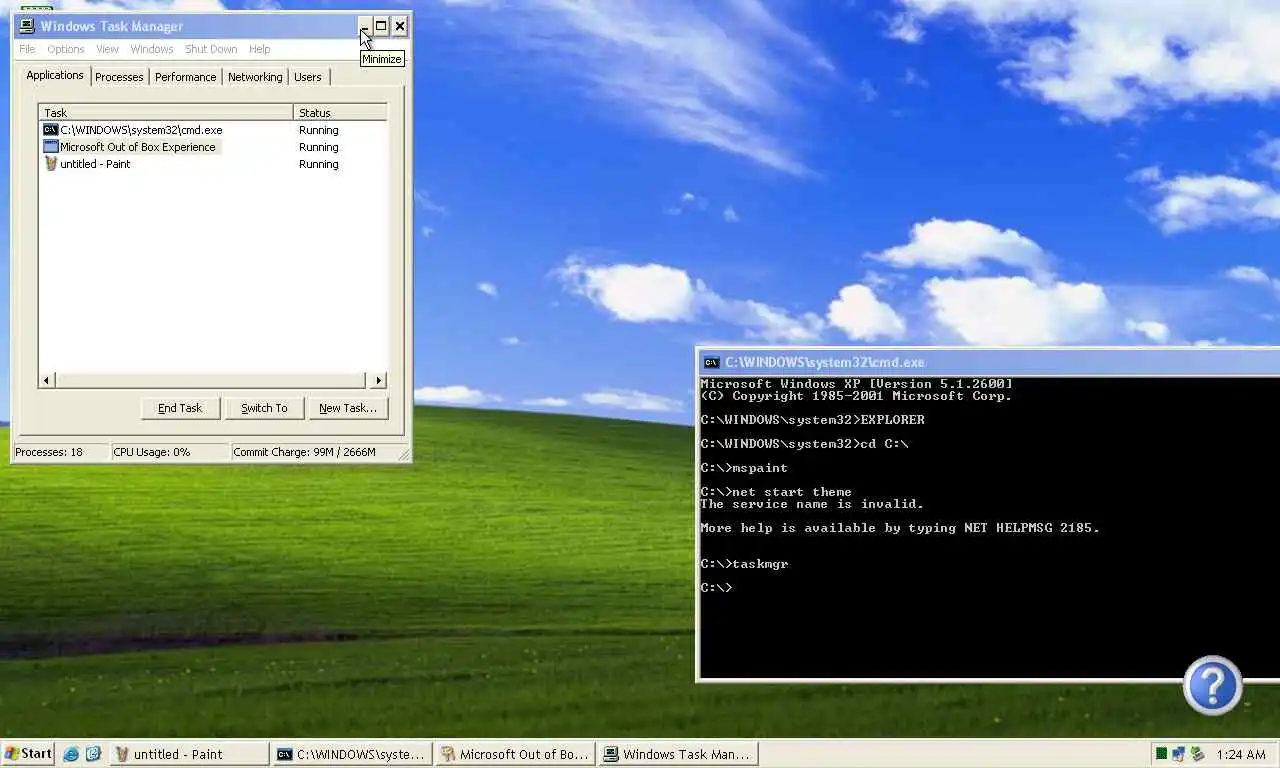Click the New Task... button

click(348, 408)
